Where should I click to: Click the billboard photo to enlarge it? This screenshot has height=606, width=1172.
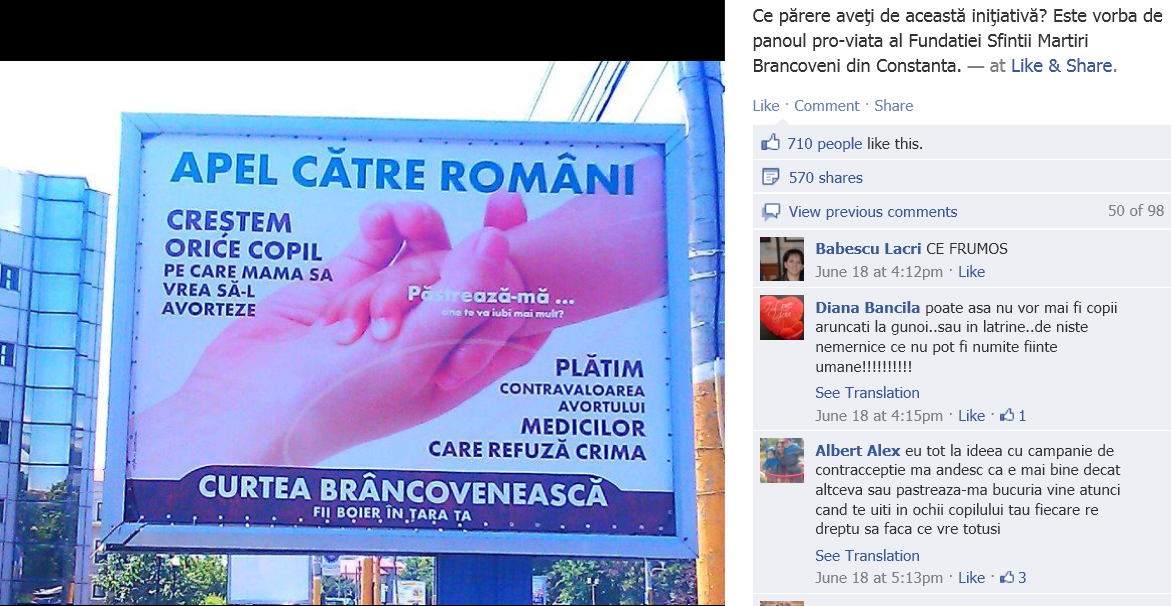(x=362, y=333)
